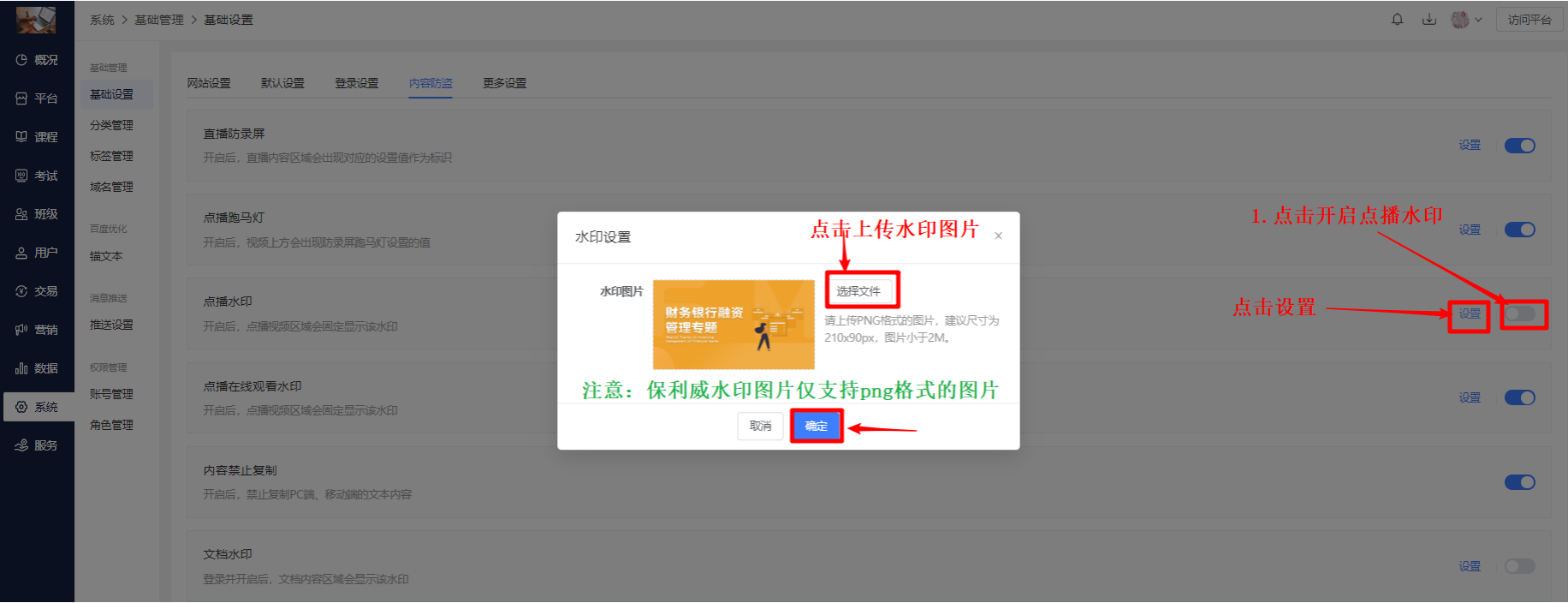Open 角色管理 in the submenu
1568x603 pixels.
(111, 425)
